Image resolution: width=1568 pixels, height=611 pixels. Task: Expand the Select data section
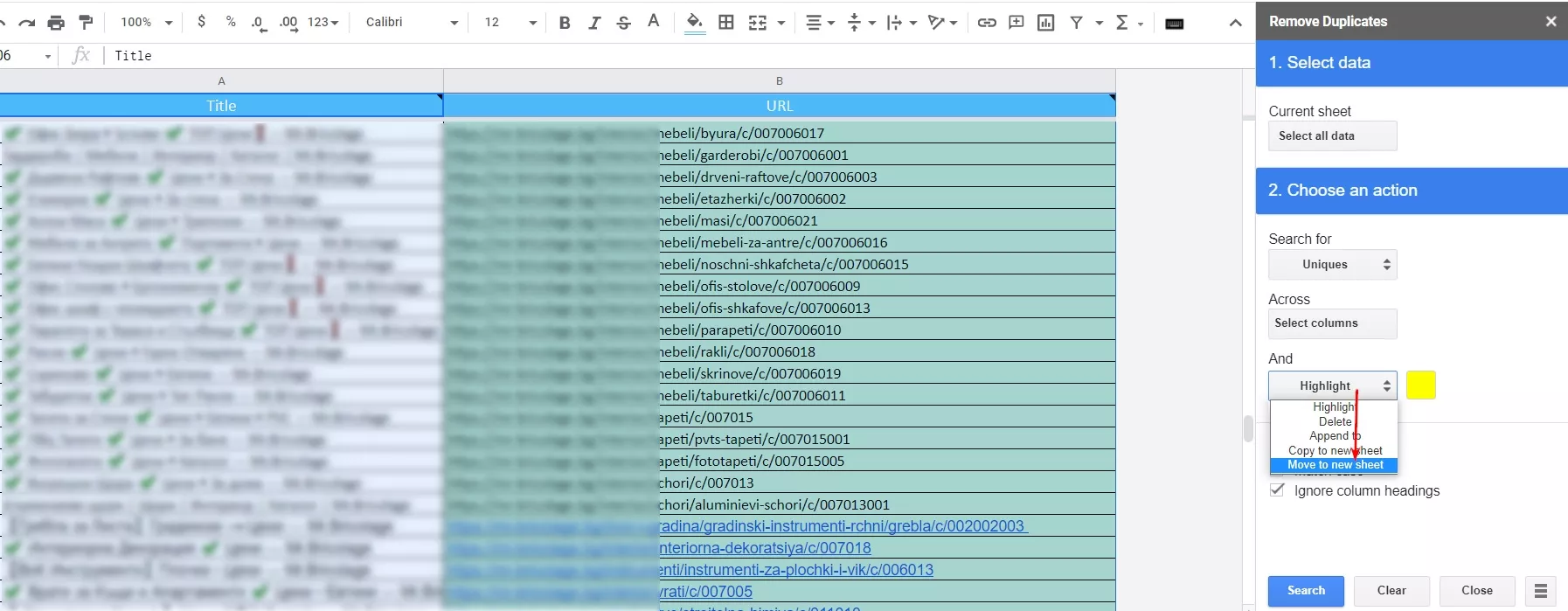click(1412, 63)
